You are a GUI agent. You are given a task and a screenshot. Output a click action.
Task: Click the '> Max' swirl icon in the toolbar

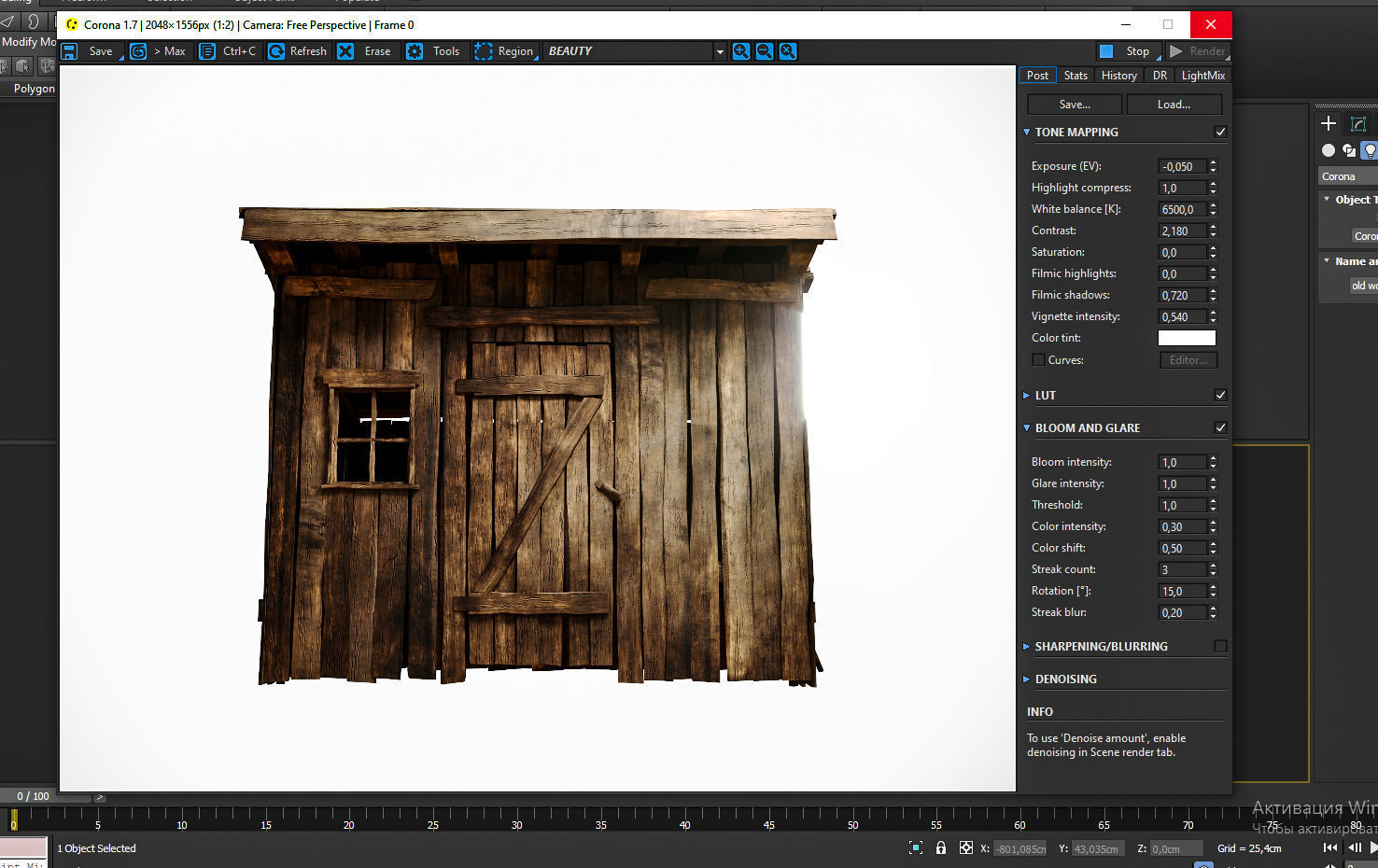(138, 51)
